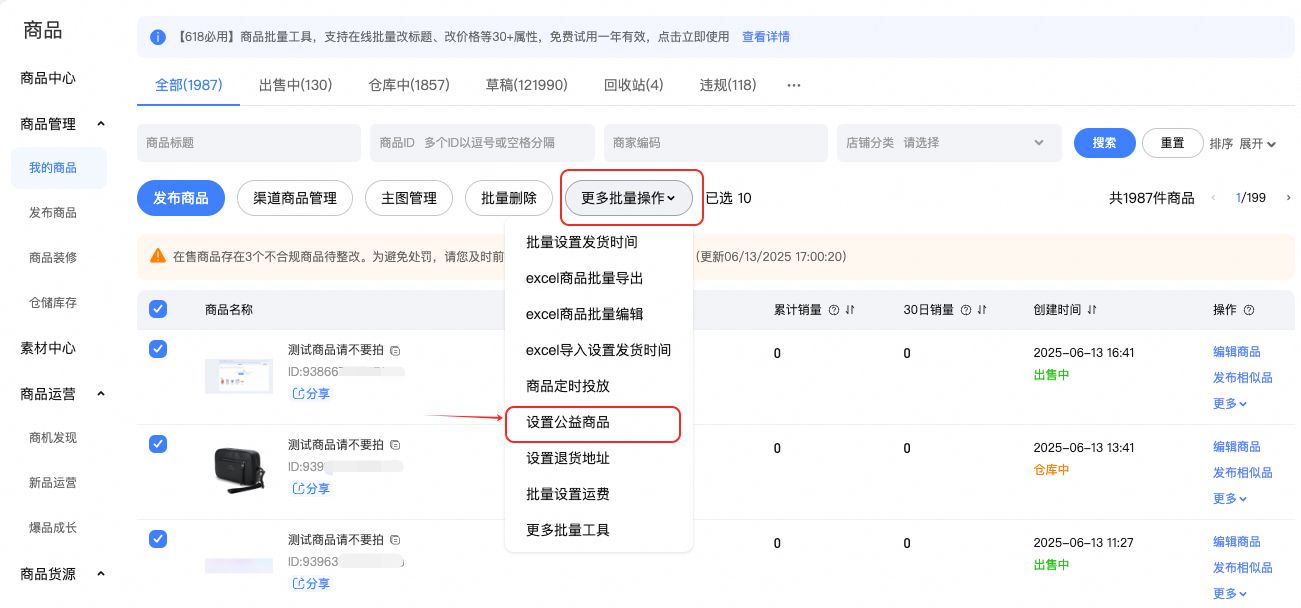Open the black bag product thumbnail
This screenshot has width=1301, height=608.
pos(239,469)
